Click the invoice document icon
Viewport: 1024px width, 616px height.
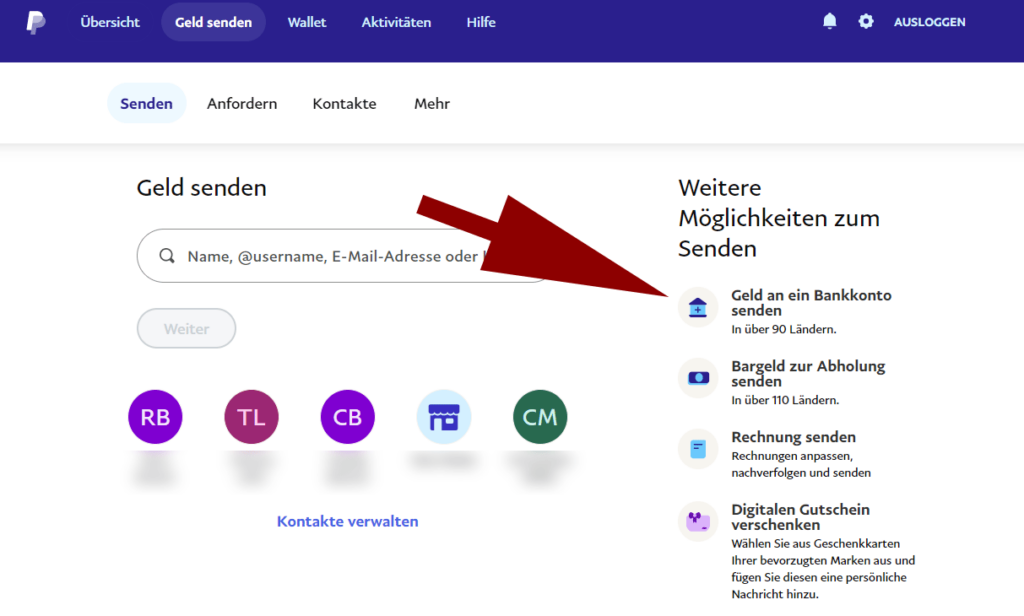point(698,449)
